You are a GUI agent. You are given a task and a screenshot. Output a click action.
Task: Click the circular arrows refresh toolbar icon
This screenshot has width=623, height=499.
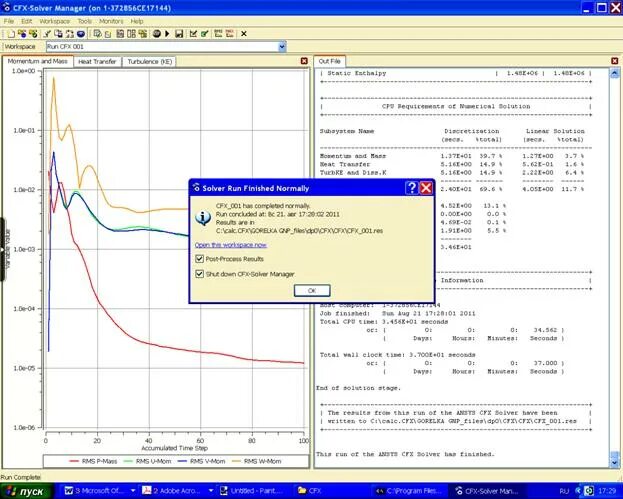(70, 34)
